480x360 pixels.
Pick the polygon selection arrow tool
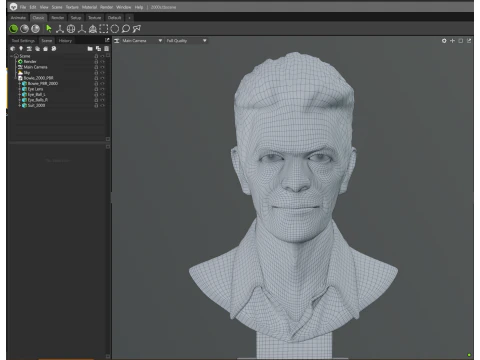point(137,29)
